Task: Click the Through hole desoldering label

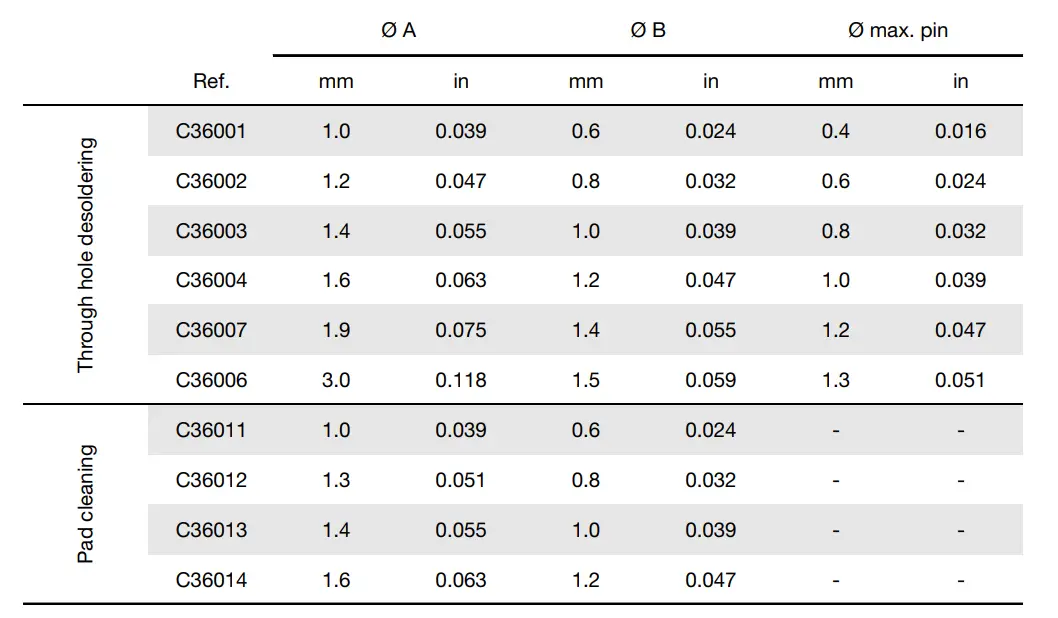Action: tap(86, 255)
